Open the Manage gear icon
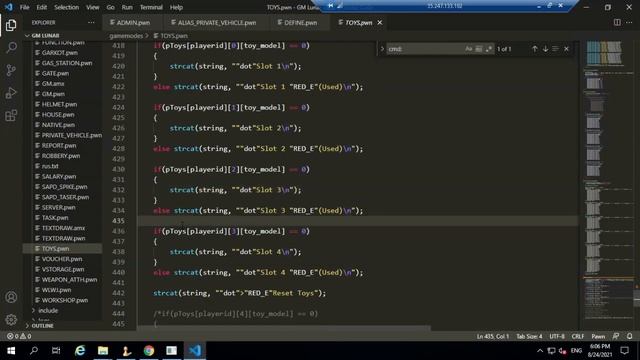This screenshot has height=360, width=640. click(11, 319)
